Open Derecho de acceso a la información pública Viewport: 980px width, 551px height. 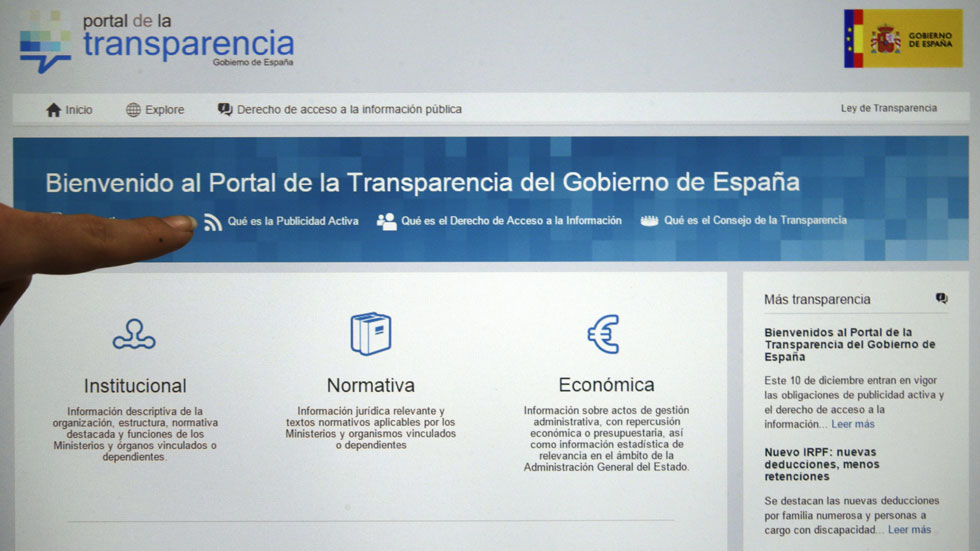[349, 110]
